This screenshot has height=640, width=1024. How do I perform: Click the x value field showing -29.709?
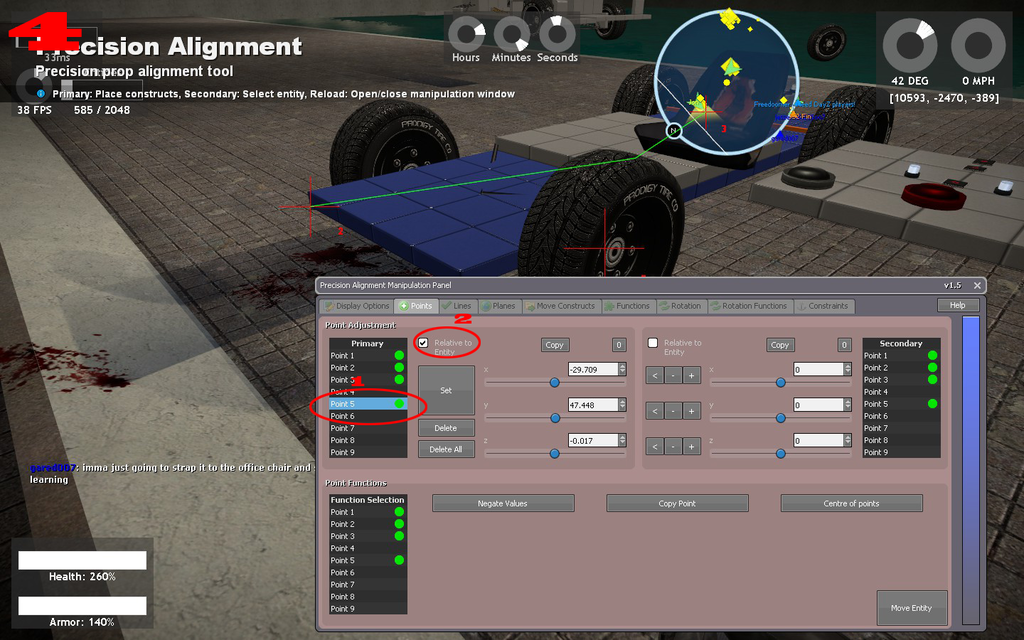click(x=595, y=369)
